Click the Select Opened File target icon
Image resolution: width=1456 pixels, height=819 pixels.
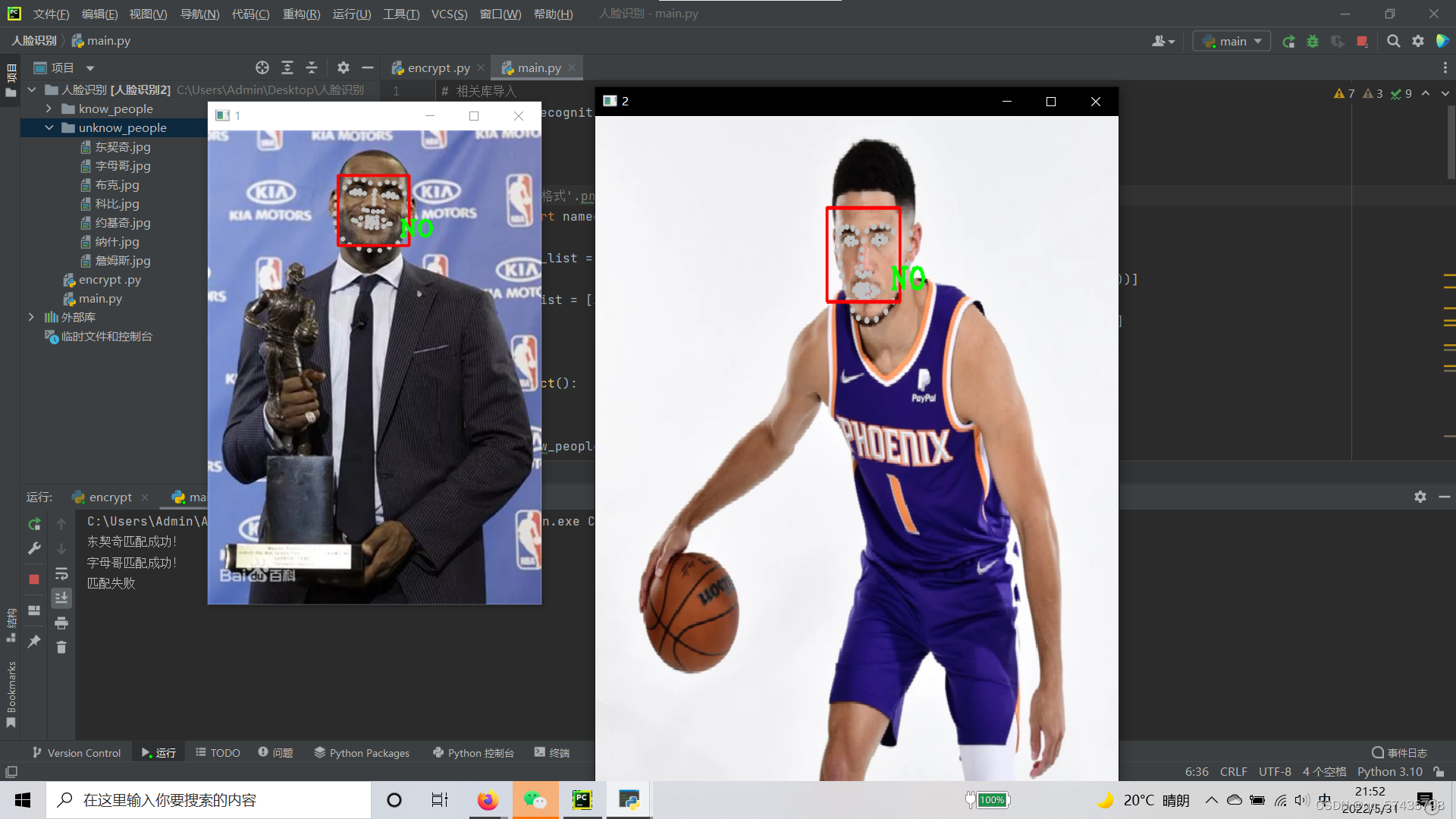[x=262, y=68]
